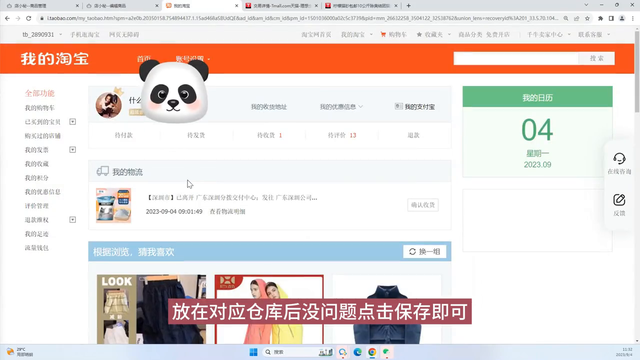Screen dimensions: 640x360
Task: Open a new browser tab
Action: (x=409, y=6)
